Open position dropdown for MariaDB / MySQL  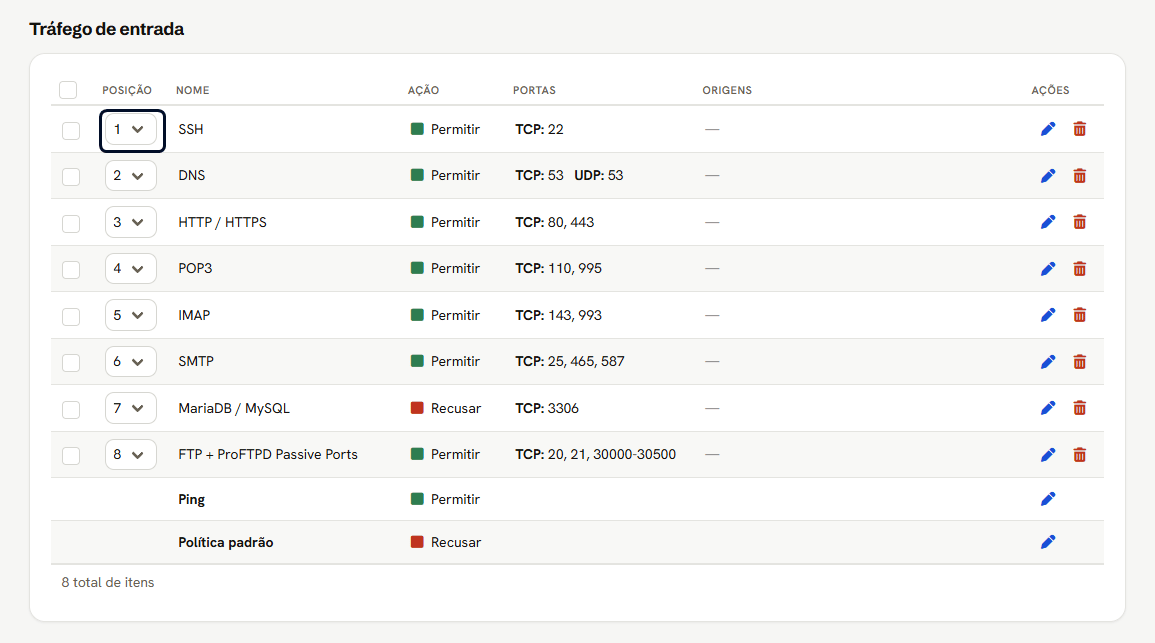131,408
